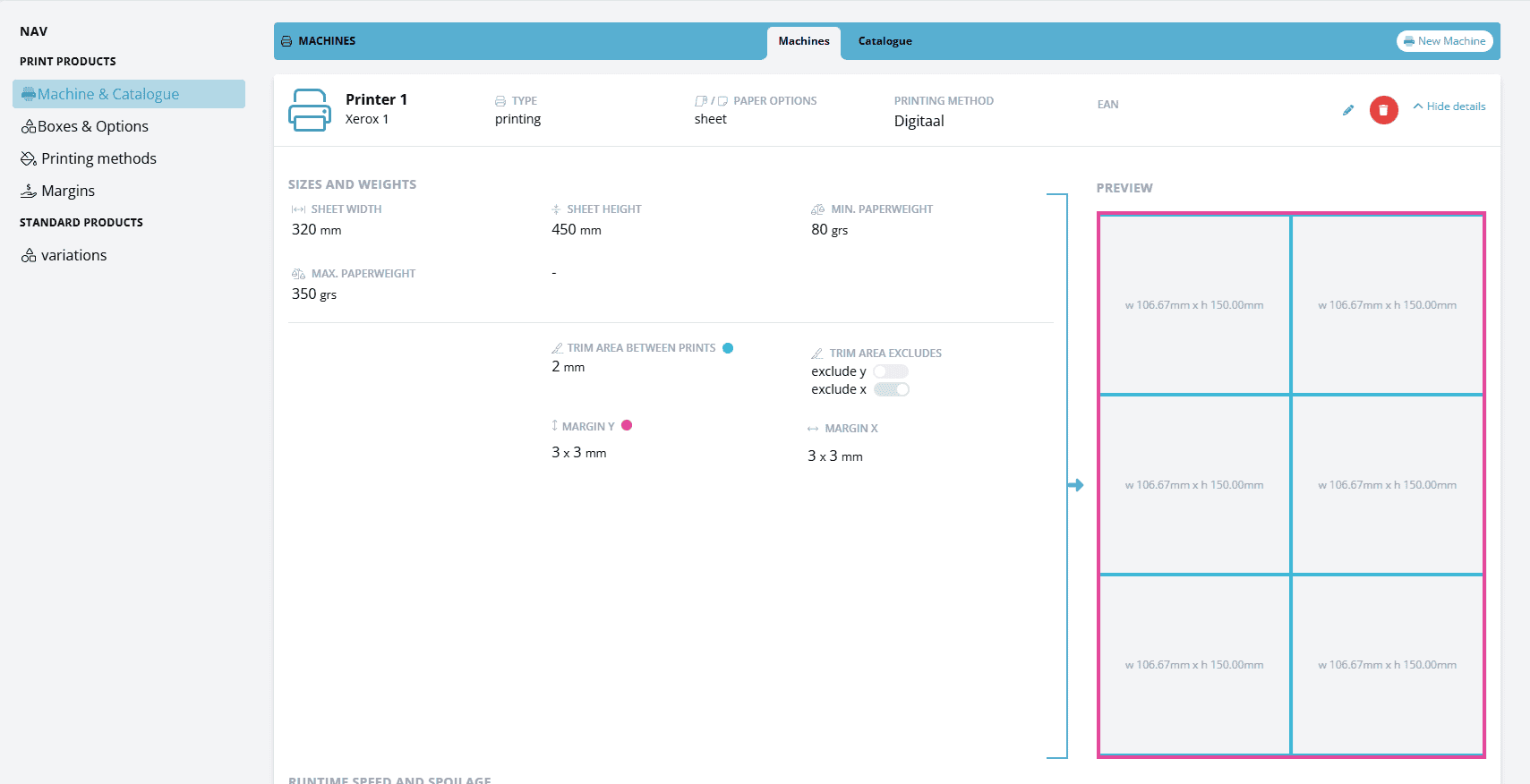The image size is (1530, 784).
Task: Click the Margins sidebar icon
Action: tap(29, 191)
